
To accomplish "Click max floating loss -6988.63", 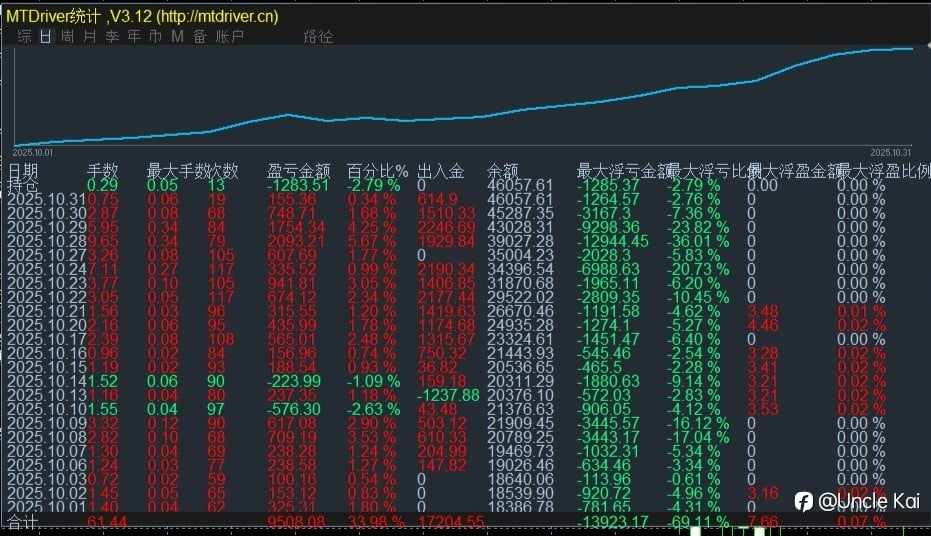I will [x=609, y=269].
